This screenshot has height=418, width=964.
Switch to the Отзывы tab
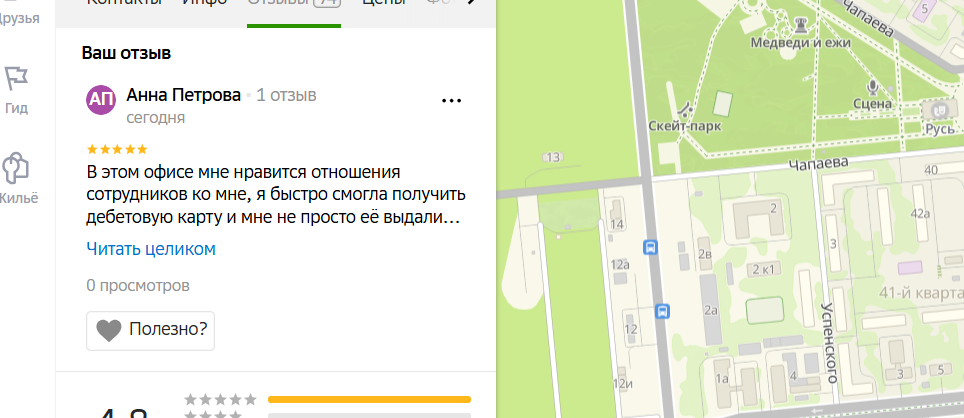click(x=294, y=5)
